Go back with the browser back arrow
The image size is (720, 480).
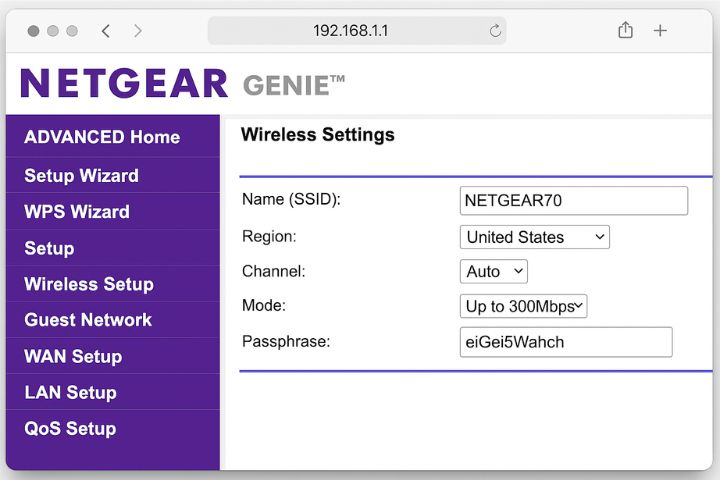pyautogui.click(x=106, y=31)
